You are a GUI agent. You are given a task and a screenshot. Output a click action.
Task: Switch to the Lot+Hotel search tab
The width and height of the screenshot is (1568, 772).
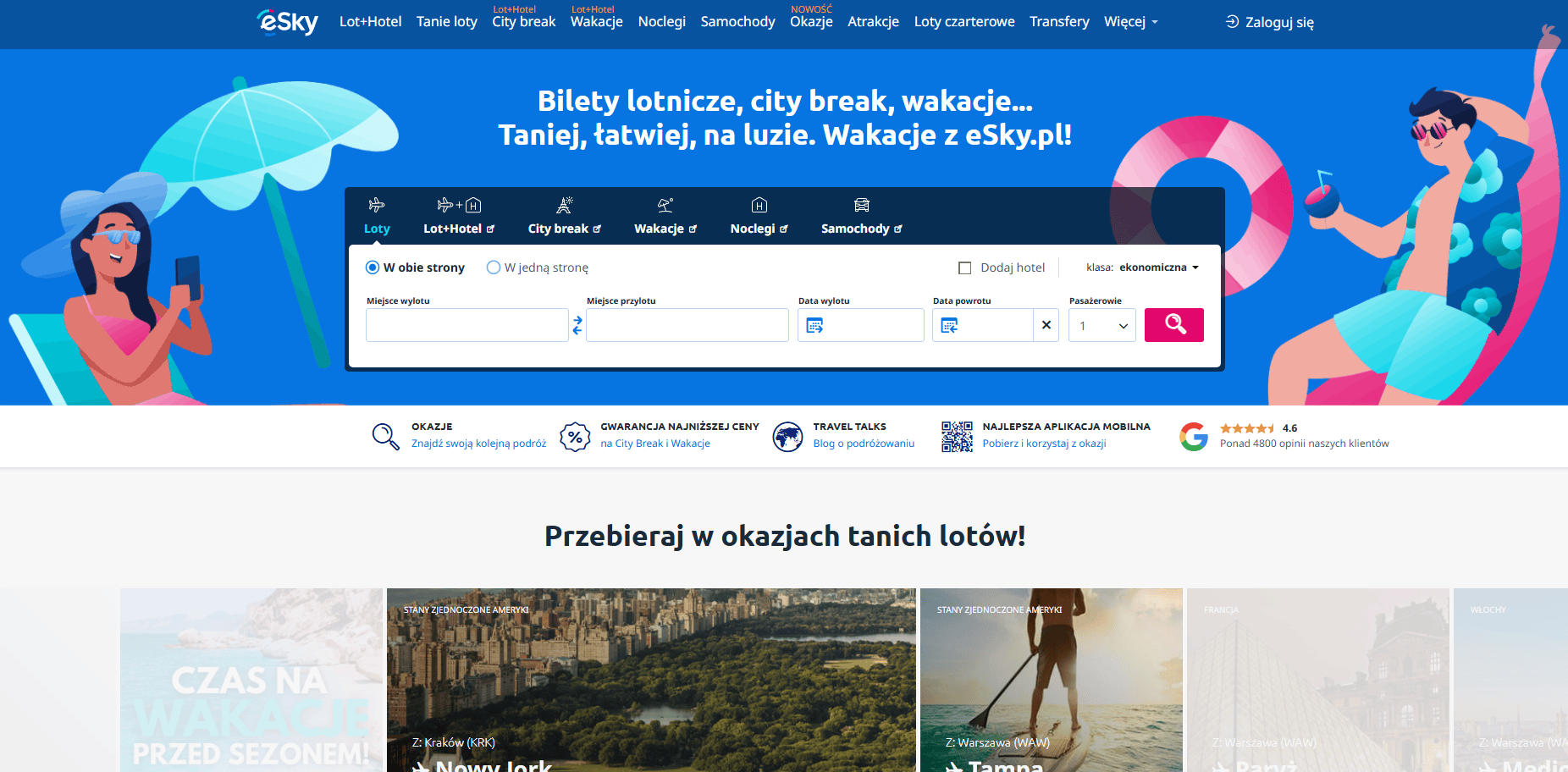459,217
